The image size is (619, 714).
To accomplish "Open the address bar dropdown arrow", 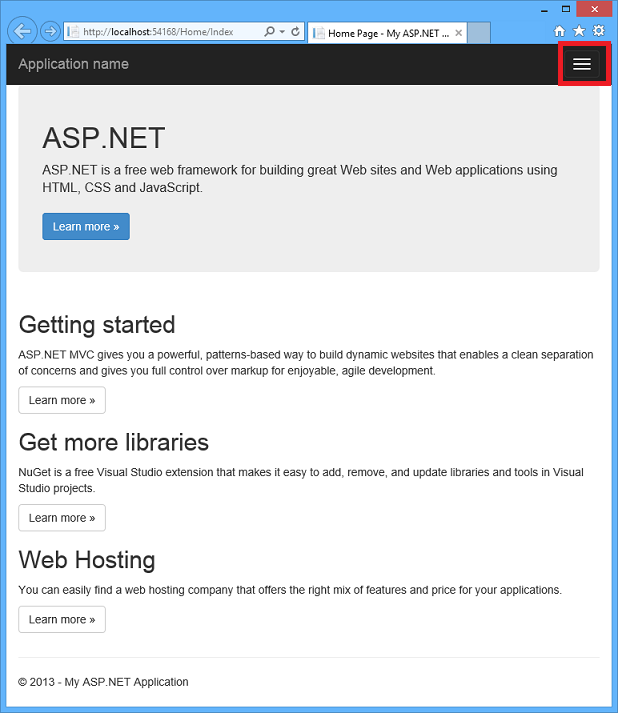I will 282,32.
